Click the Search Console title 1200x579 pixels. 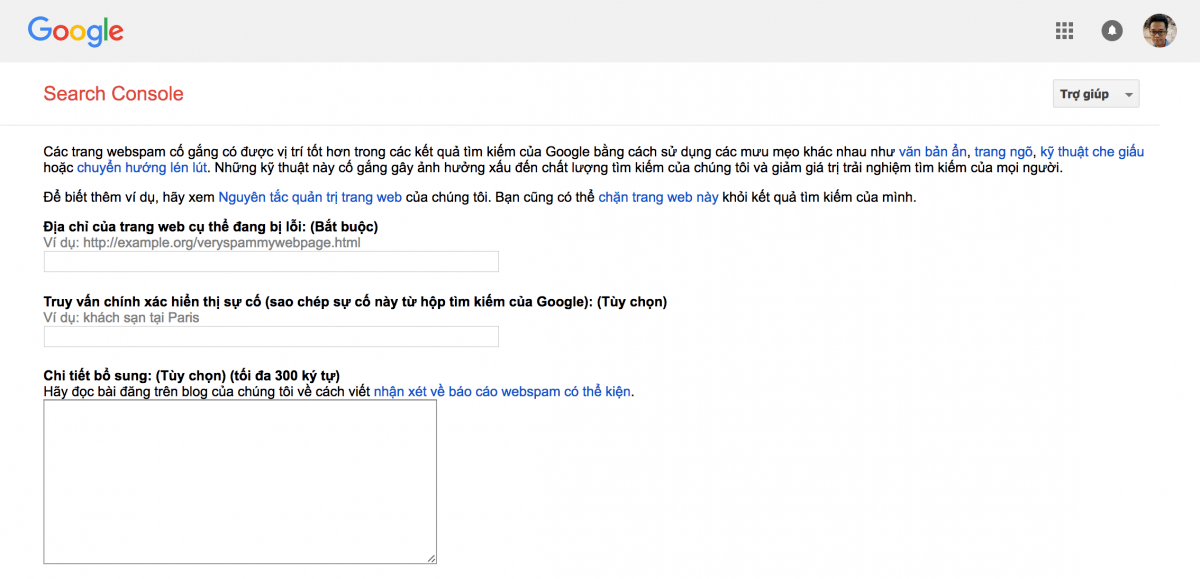pyautogui.click(x=113, y=94)
